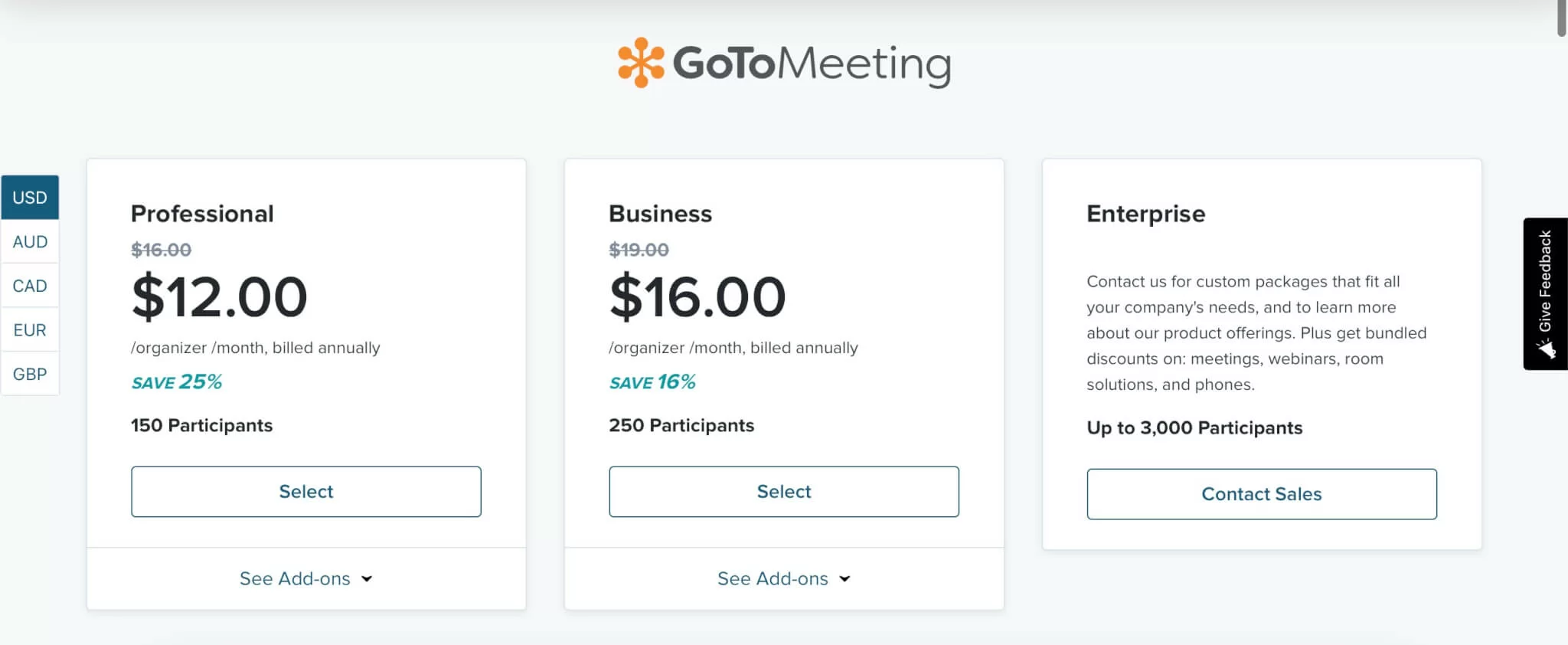Select the Professional plan
This screenshot has height=645, width=1568.
(x=306, y=492)
